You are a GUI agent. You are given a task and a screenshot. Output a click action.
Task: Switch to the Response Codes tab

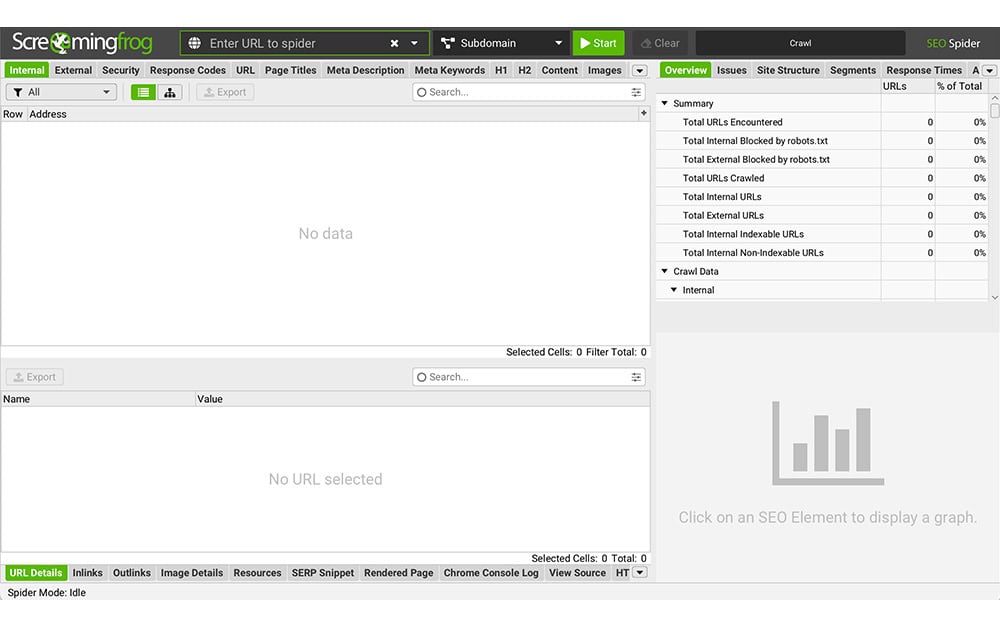click(x=187, y=70)
